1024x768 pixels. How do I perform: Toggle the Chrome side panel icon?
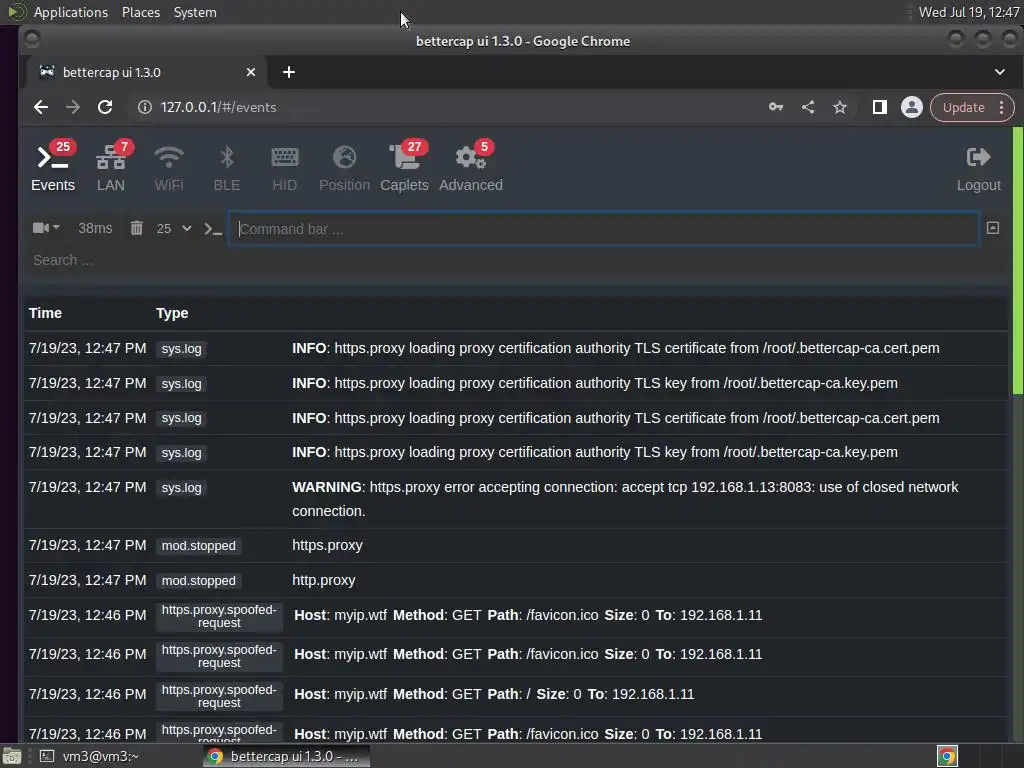click(880, 107)
